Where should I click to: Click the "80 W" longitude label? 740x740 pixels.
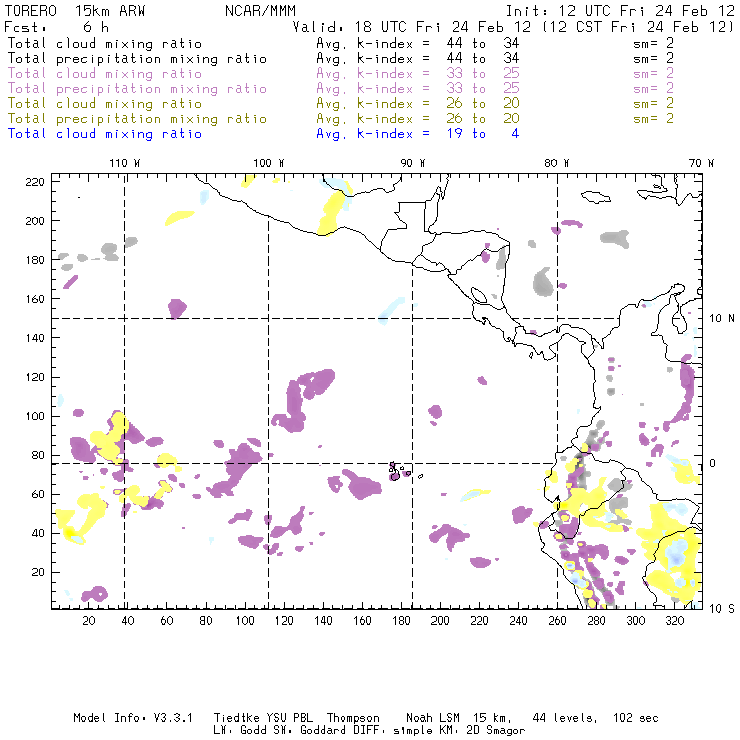[x=557, y=163]
